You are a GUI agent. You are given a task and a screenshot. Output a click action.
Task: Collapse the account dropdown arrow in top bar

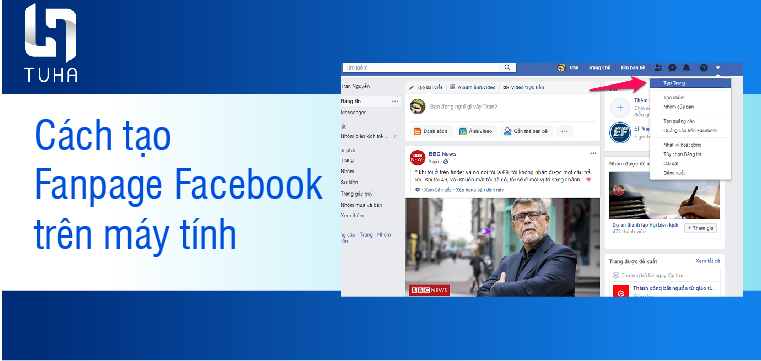tap(718, 68)
